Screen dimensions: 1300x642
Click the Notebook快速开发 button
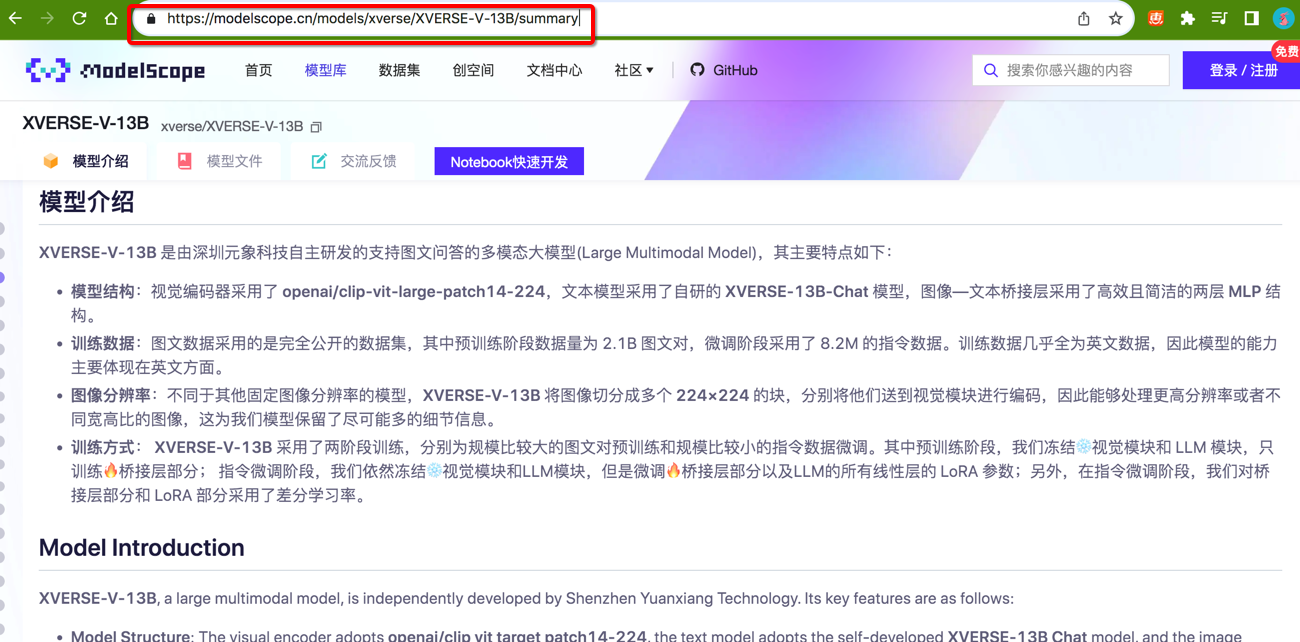[x=509, y=162]
